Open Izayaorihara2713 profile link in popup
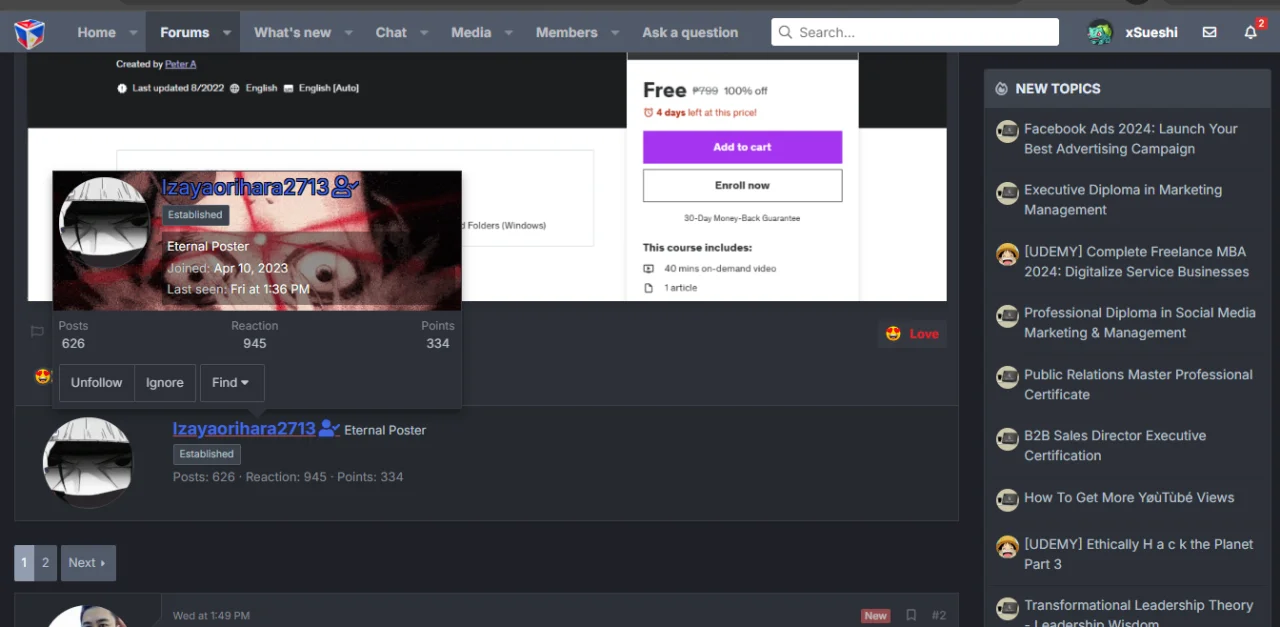The width and height of the screenshot is (1280, 627). click(x=245, y=187)
